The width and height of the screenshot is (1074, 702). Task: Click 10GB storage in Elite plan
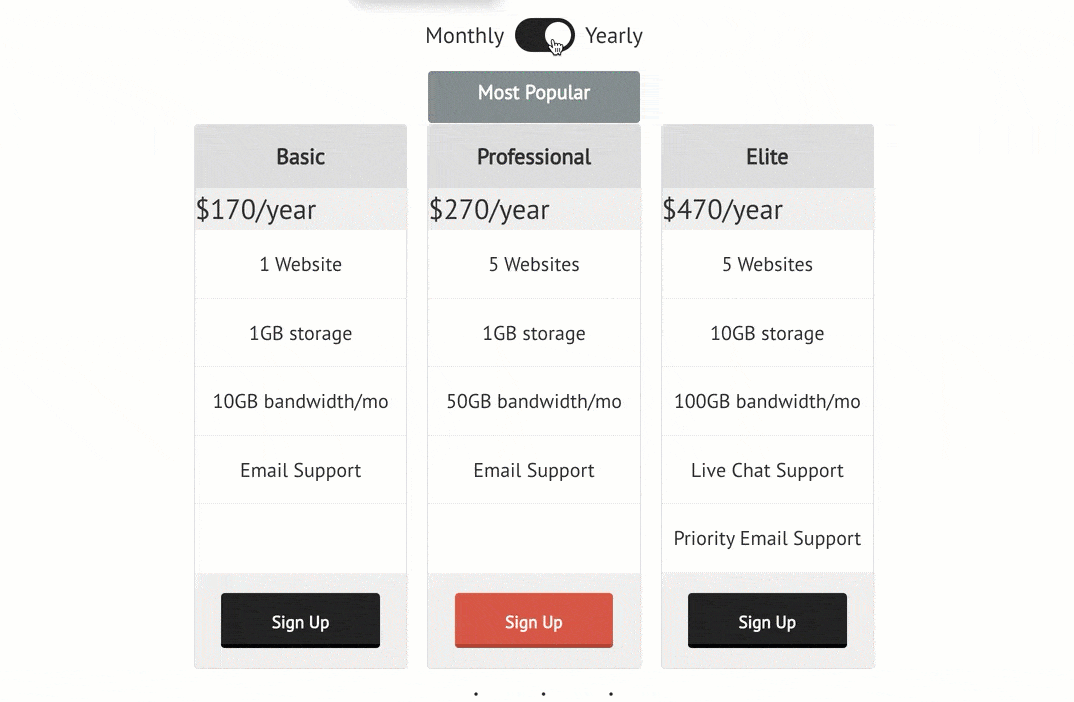(x=767, y=334)
